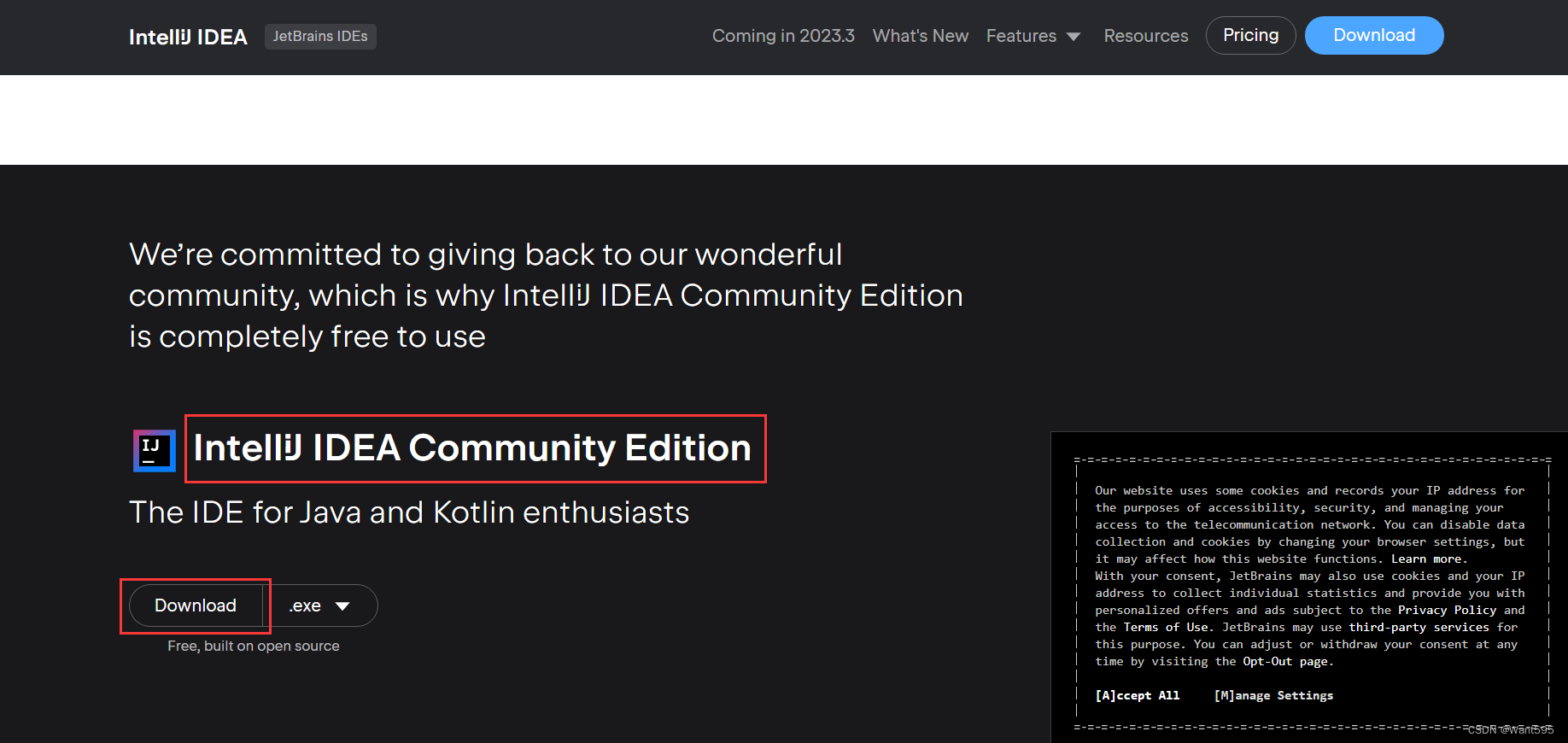The height and width of the screenshot is (743, 1568).
Task: Open the .exe installer type dropdown
Action: (x=320, y=606)
